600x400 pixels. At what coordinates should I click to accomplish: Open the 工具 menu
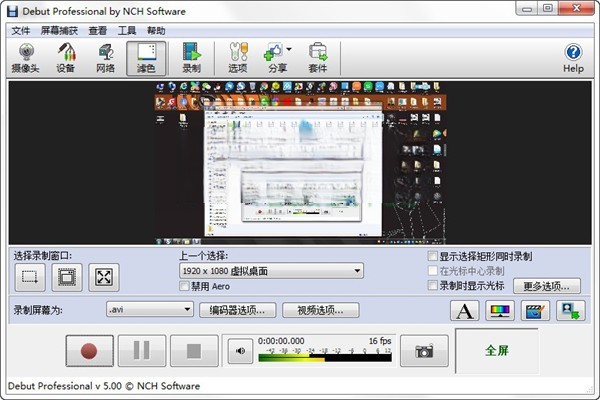(127, 31)
